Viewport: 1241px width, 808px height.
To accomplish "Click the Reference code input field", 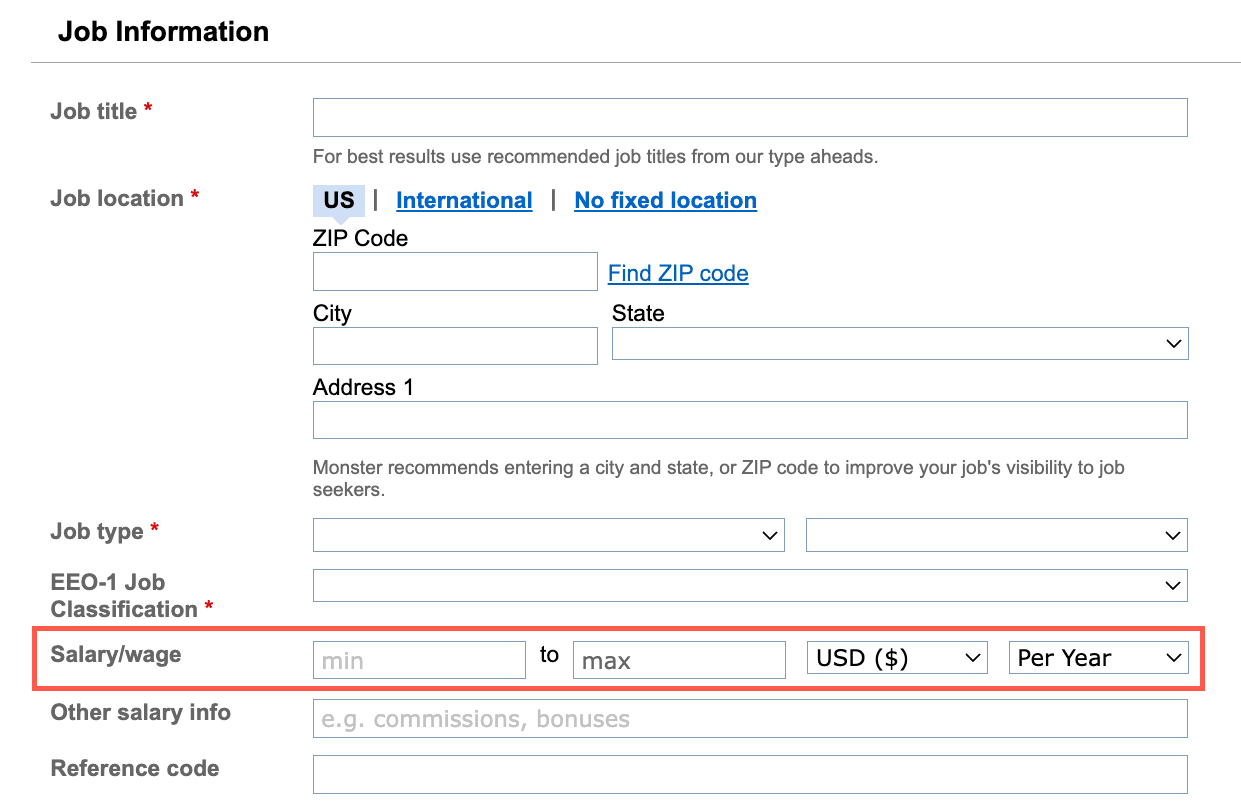I will point(750,775).
